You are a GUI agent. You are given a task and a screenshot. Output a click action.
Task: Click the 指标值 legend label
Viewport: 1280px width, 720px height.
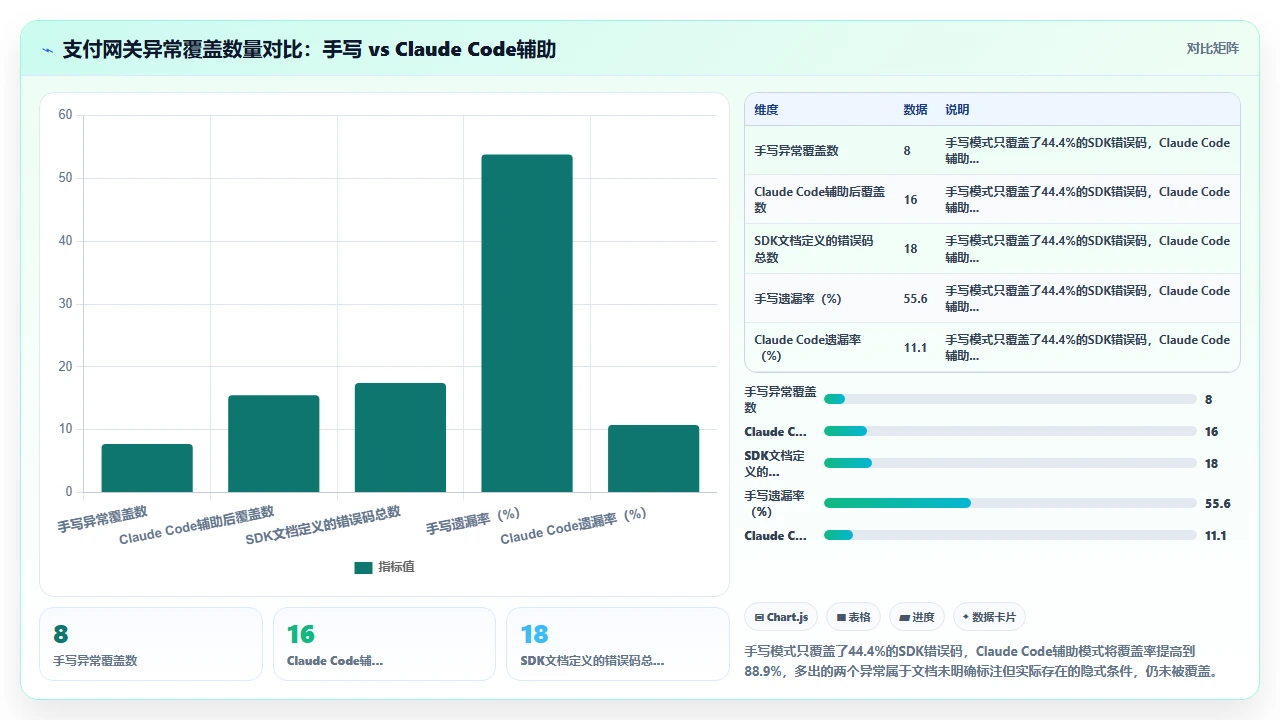(396, 567)
